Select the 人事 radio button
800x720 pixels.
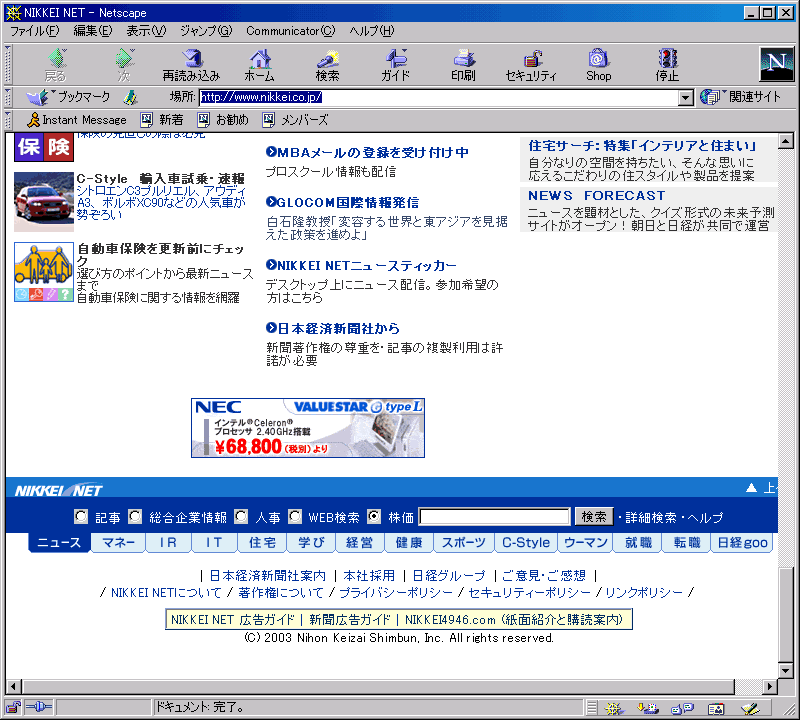pyautogui.click(x=241, y=516)
